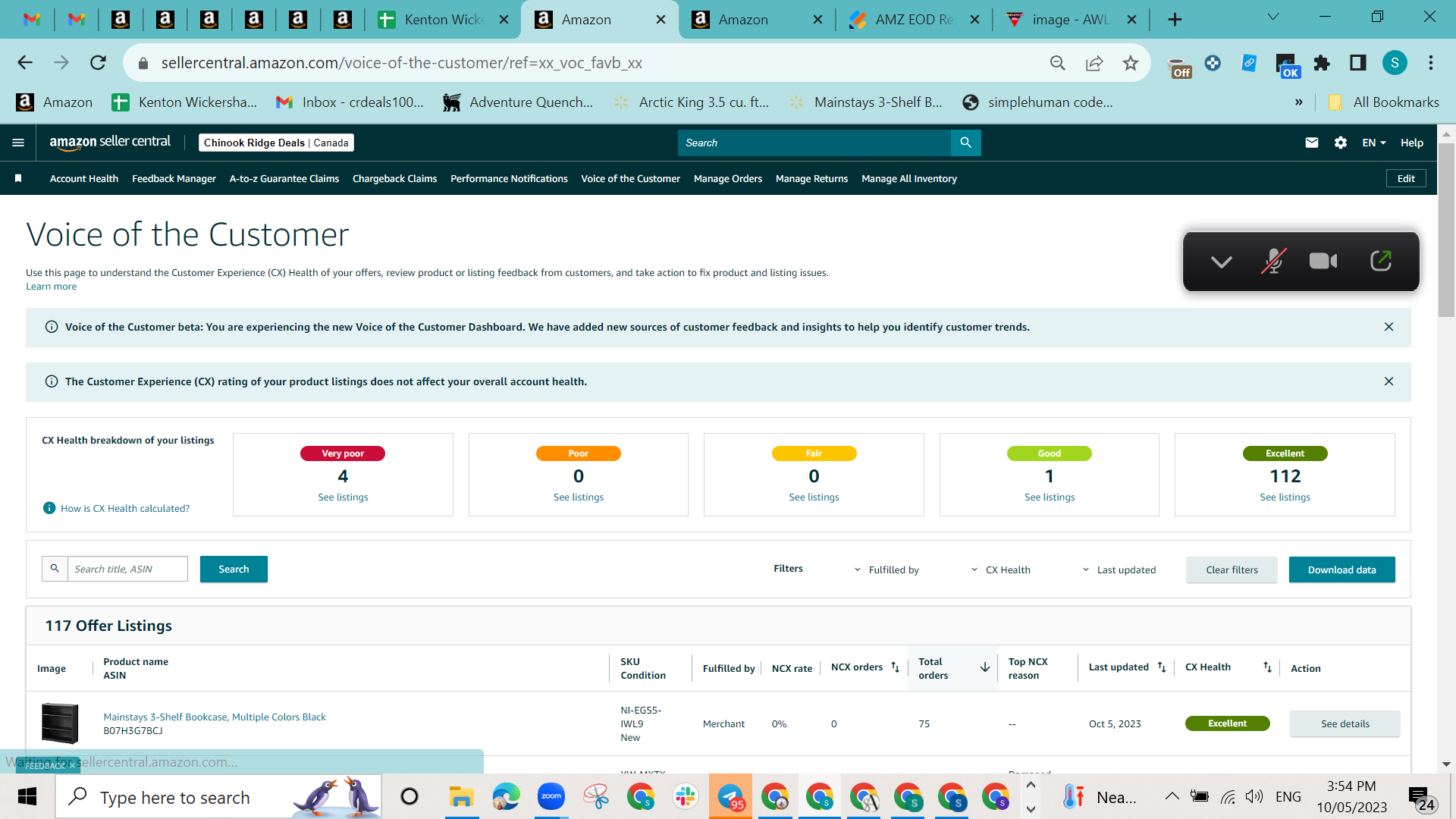Collapse the meeting control overlay chevron

[1221, 262]
